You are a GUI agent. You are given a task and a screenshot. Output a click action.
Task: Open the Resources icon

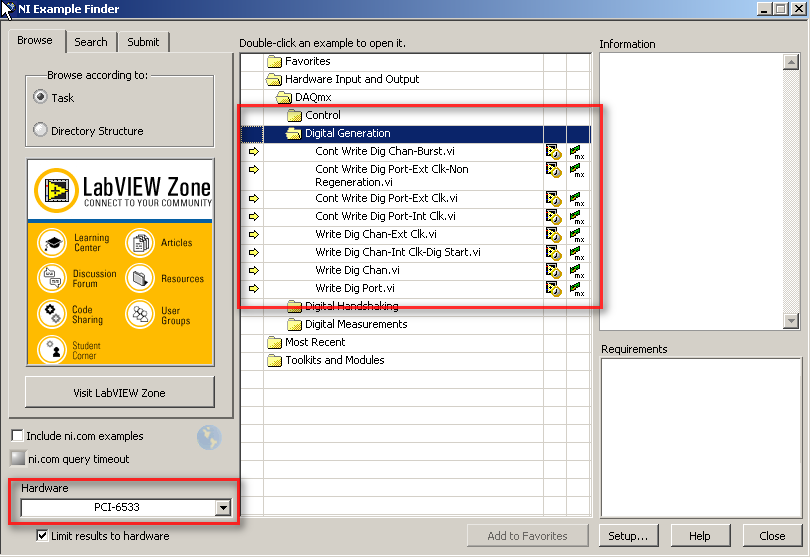pyautogui.click(x=140, y=278)
